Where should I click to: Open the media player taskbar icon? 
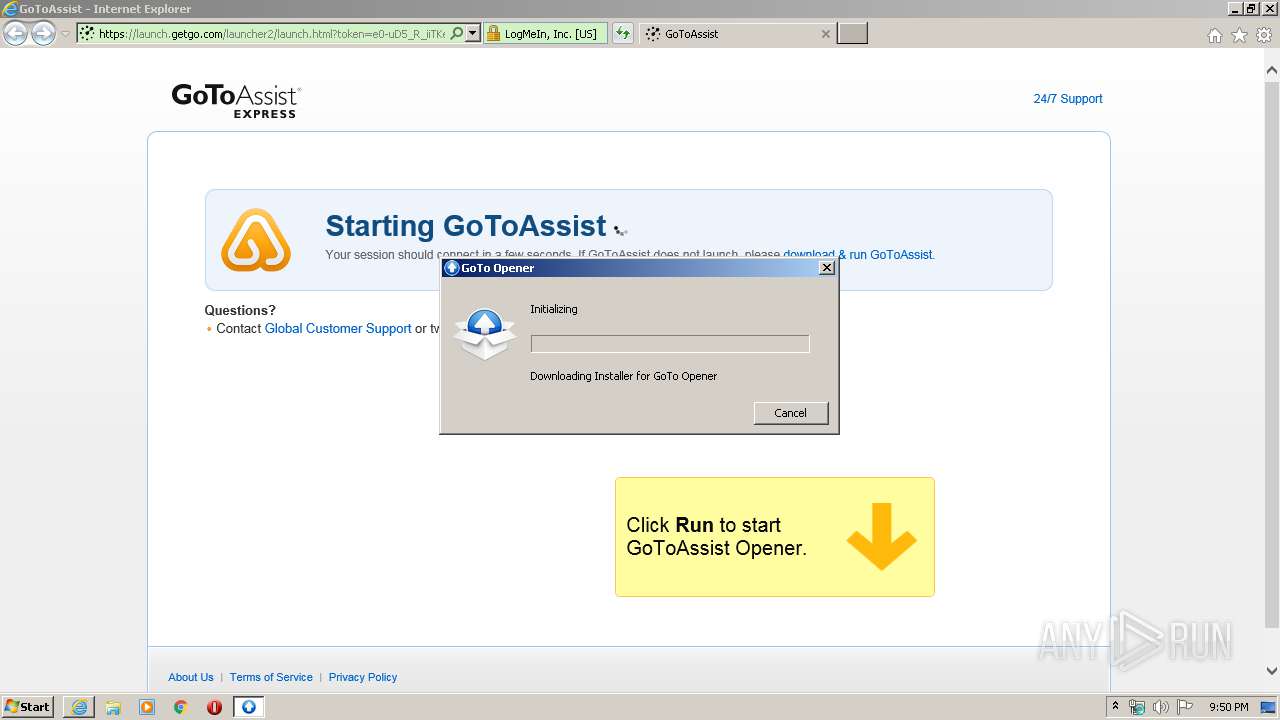coord(147,707)
